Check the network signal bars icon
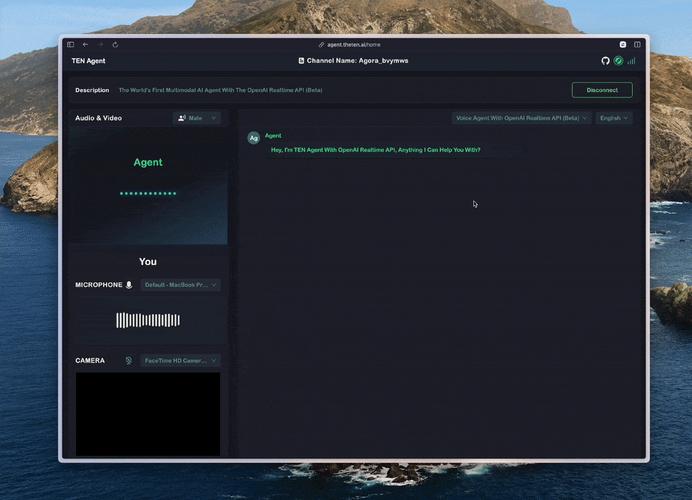 click(x=632, y=61)
